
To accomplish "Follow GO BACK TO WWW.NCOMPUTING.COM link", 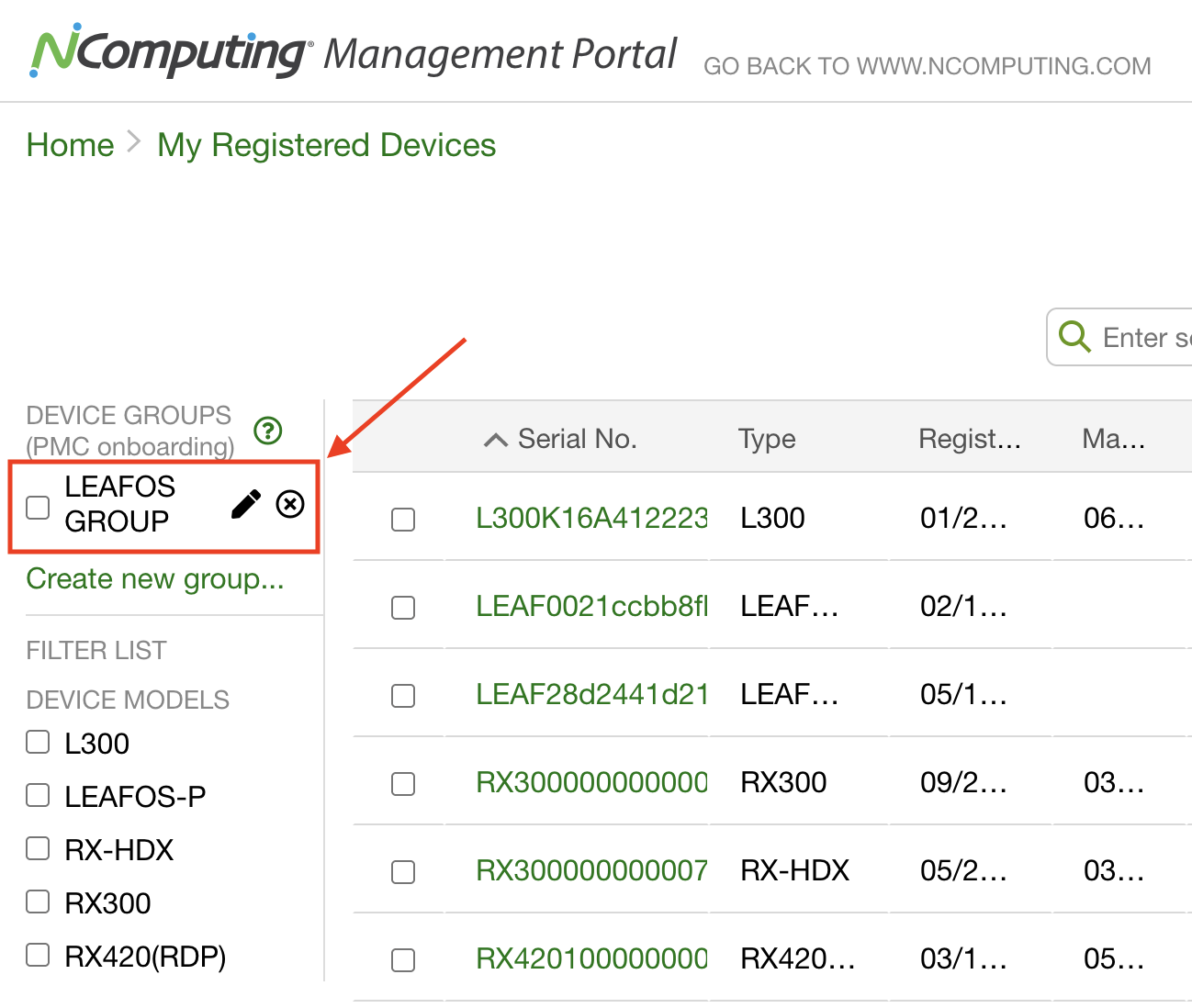I will point(927,66).
